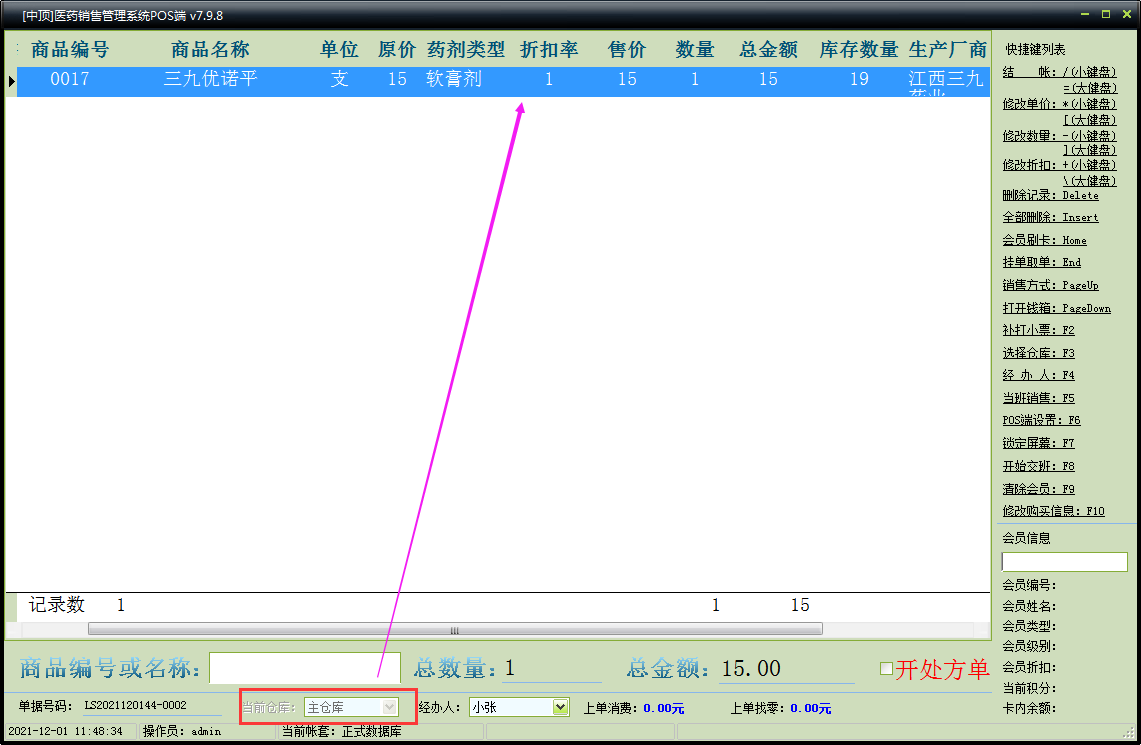Screen dimensions: 1141x745
Task: Click the 上单找零 value 0.00元
Action: click(x=811, y=709)
